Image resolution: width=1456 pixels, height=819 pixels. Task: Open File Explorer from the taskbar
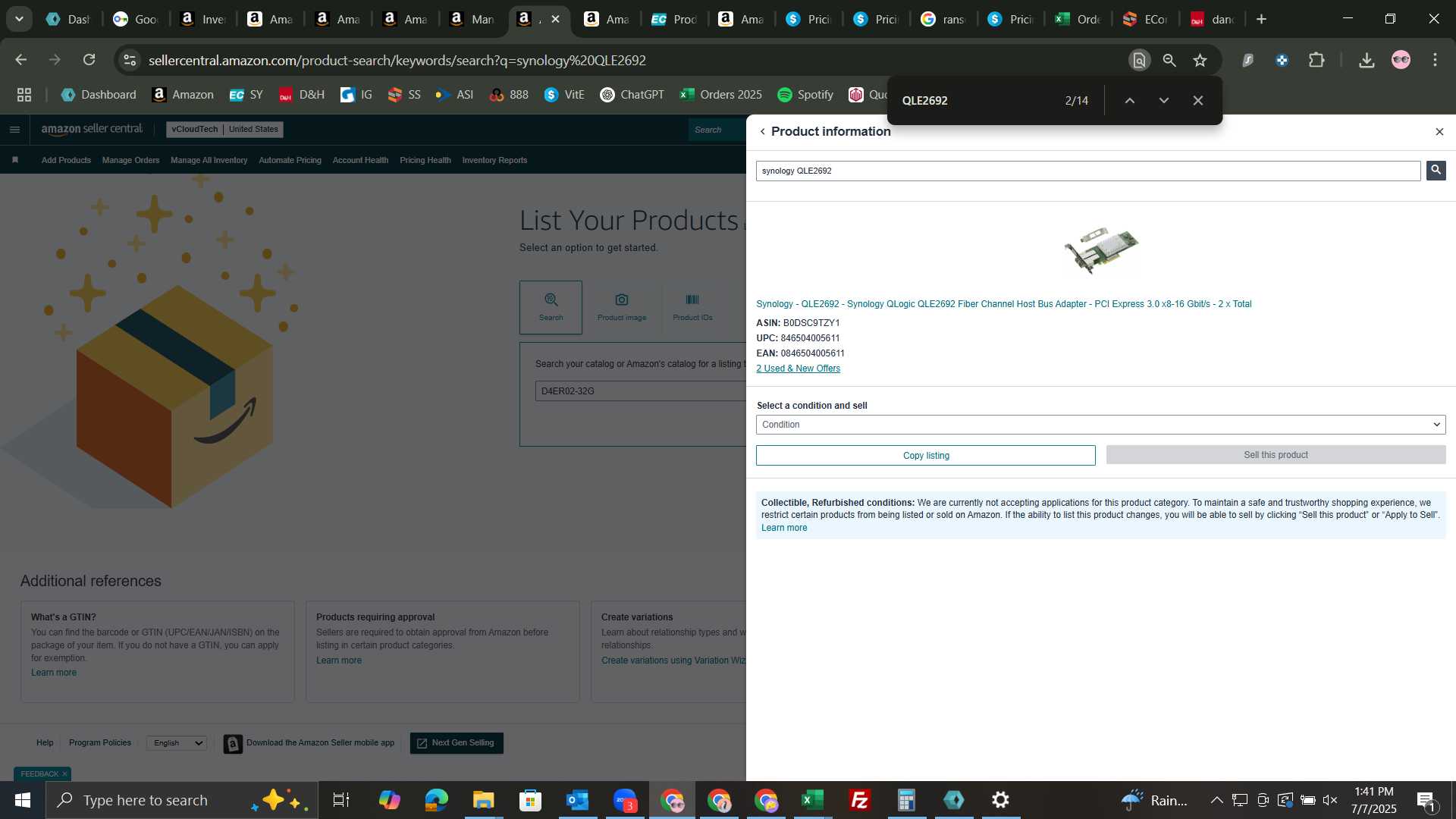point(484,800)
